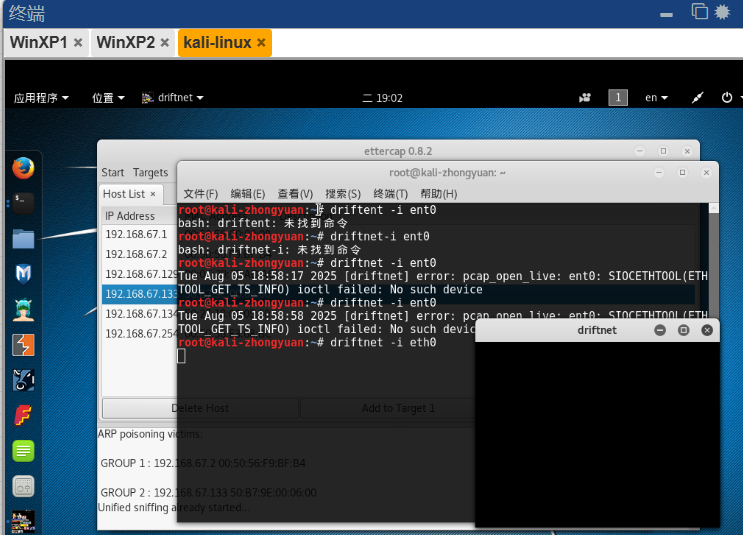Open terminal 终端(T) menu
743x535 pixels.
pos(390,194)
